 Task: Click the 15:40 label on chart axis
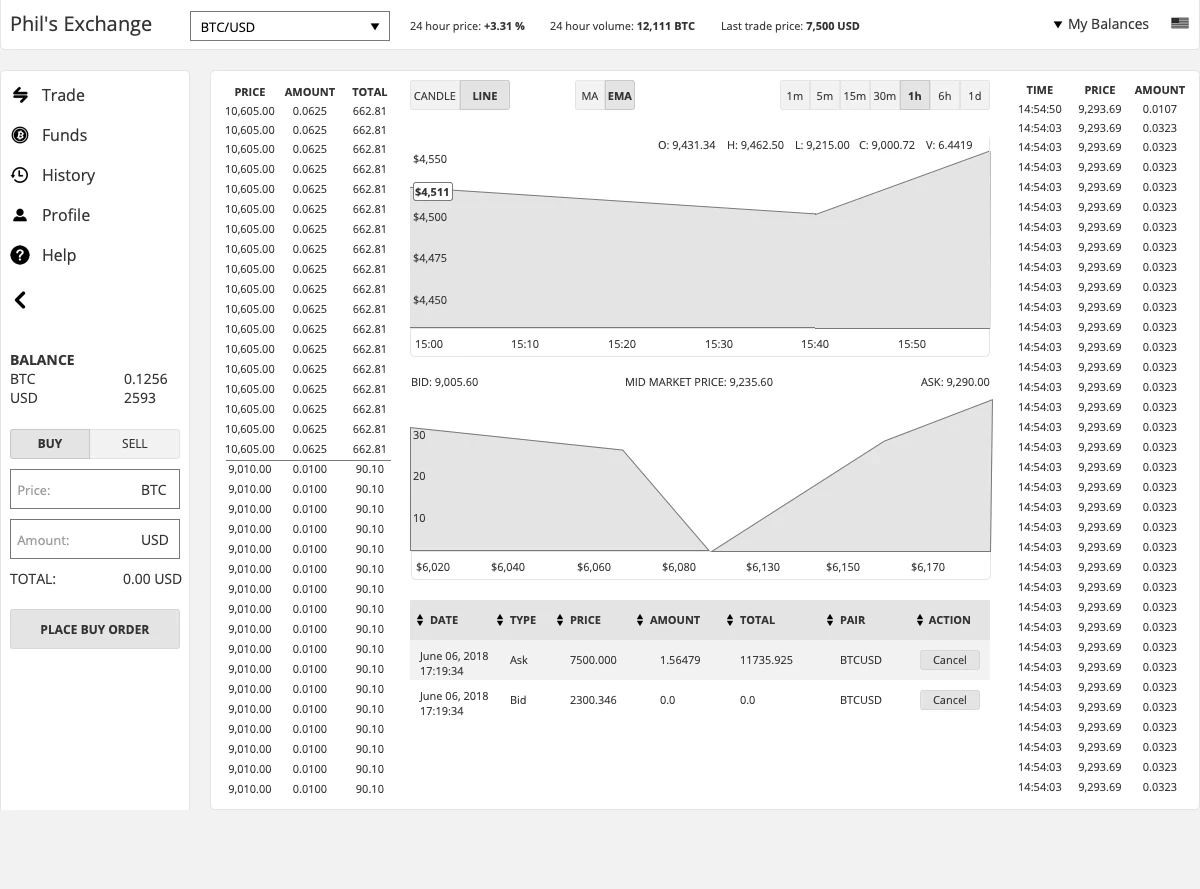click(815, 344)
